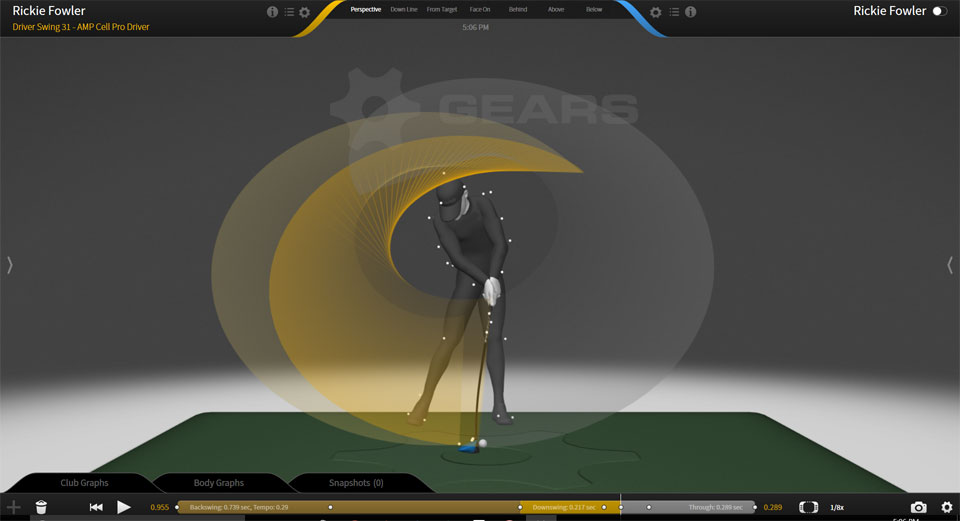Open left swing list icon
Screen dimensions: 960x521
(x=289, y=12)
